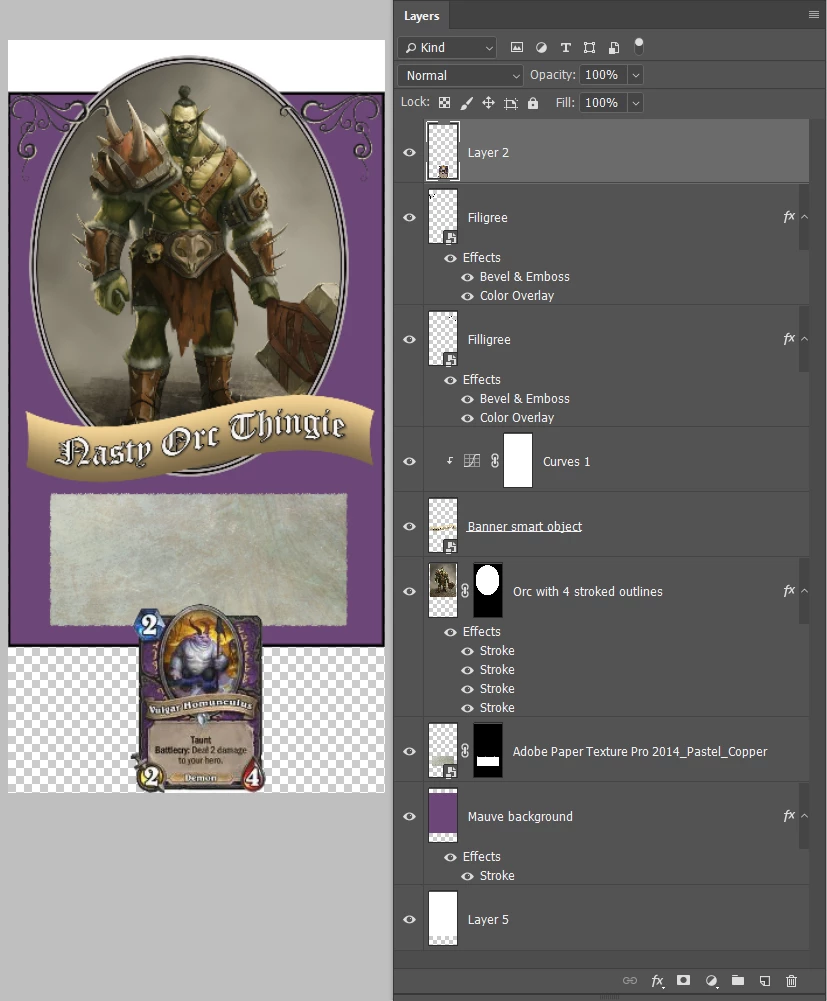This screenshot has height=1001, width=827.
Task: Click Curves 1 white mask thumbnail
Action: pos(518,460)
